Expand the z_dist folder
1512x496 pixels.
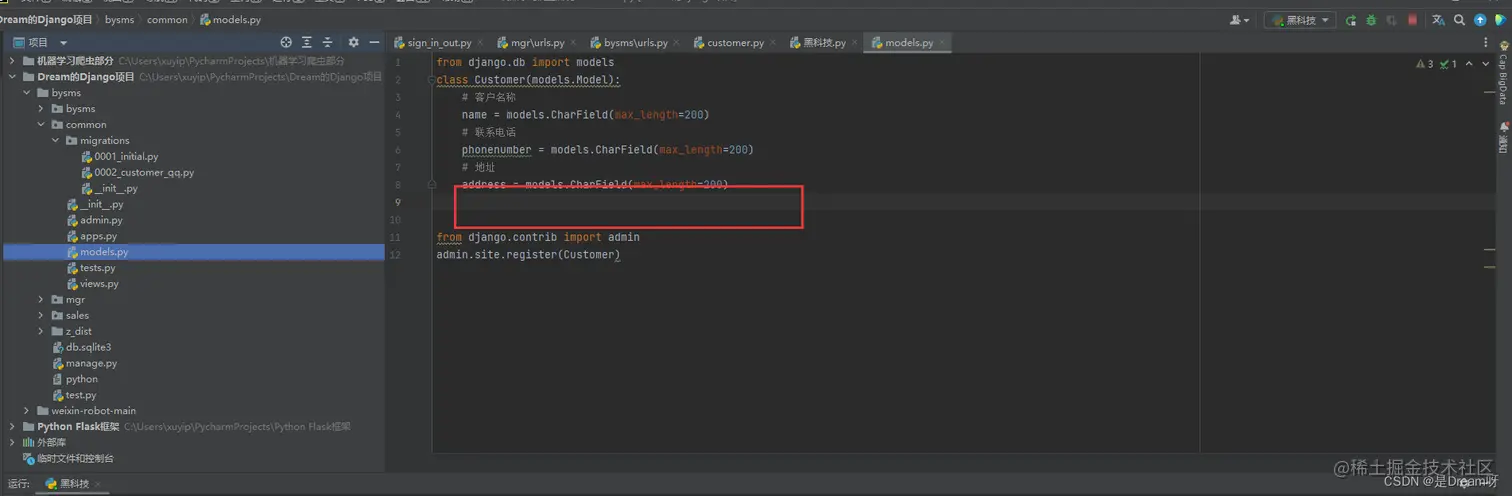pos(41,331)
